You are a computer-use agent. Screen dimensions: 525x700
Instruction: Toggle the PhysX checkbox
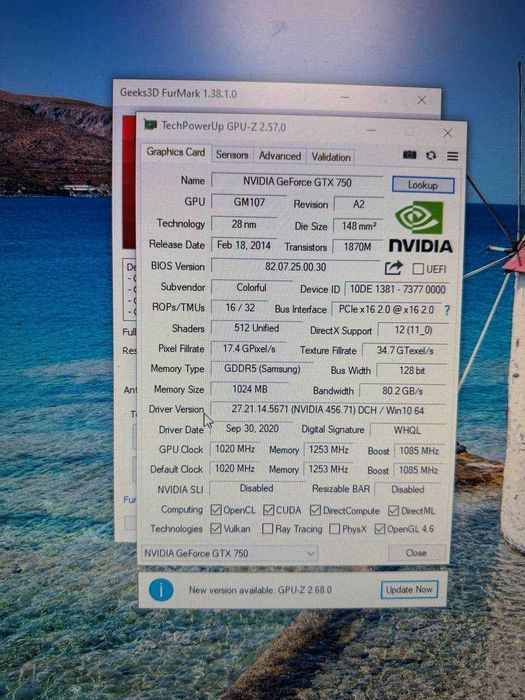pos(334,529)
